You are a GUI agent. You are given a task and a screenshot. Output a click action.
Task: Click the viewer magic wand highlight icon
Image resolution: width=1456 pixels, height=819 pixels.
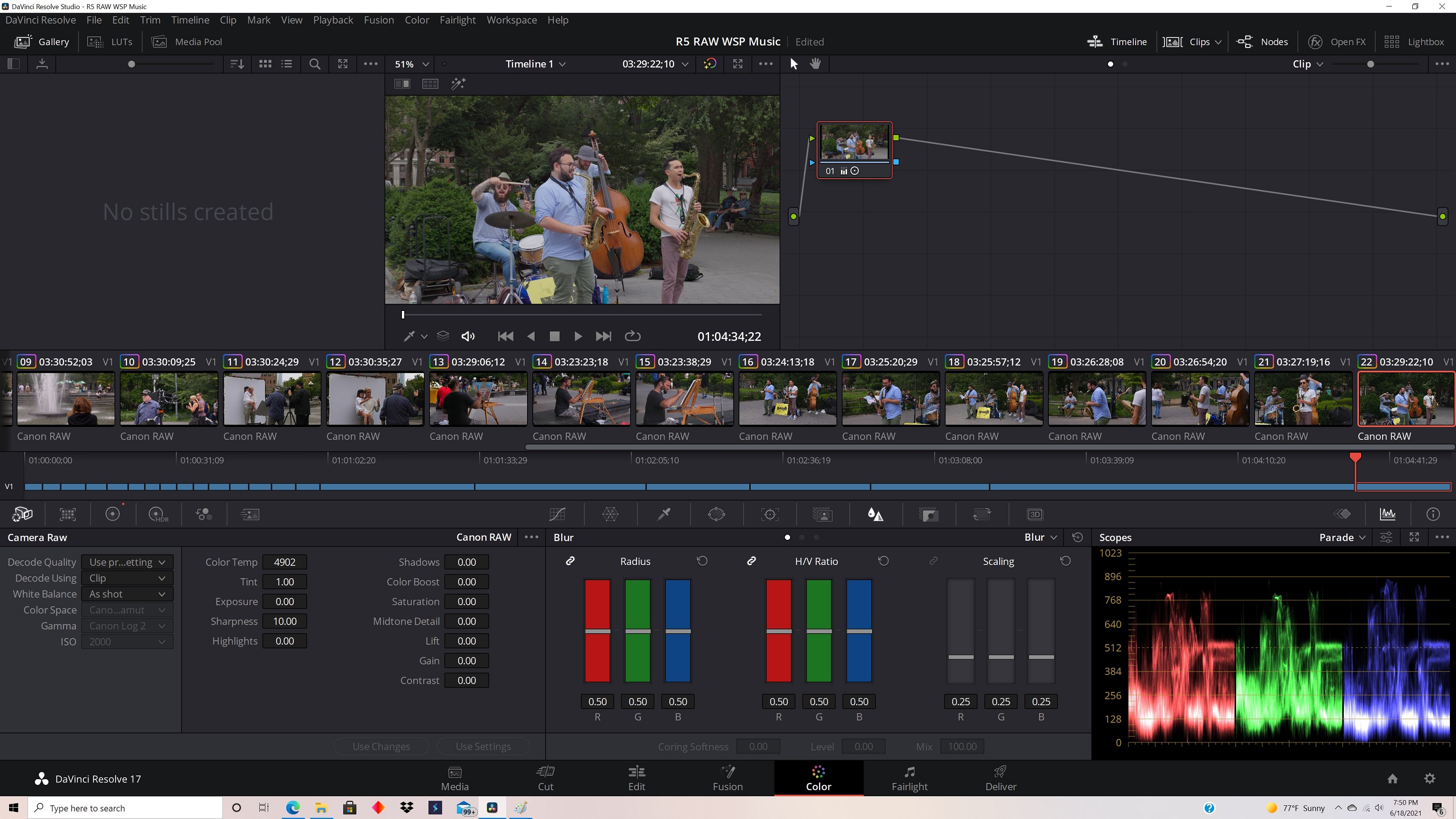pos(458,83)
